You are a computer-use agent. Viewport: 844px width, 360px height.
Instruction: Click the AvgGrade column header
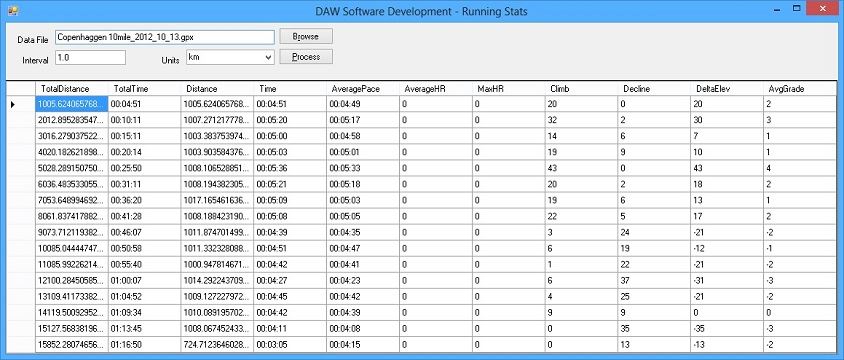799,89
